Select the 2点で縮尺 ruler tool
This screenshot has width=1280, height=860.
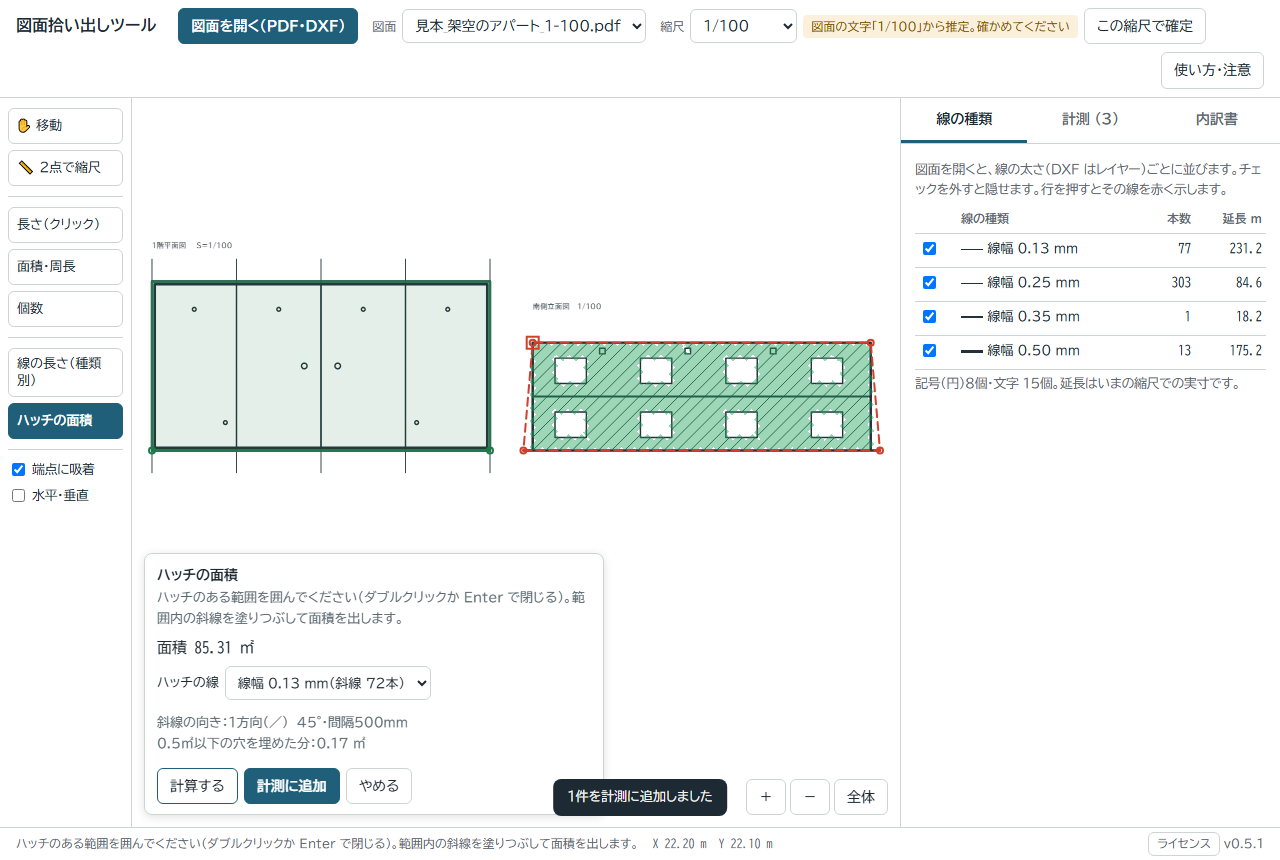click(x=65, y=168)
